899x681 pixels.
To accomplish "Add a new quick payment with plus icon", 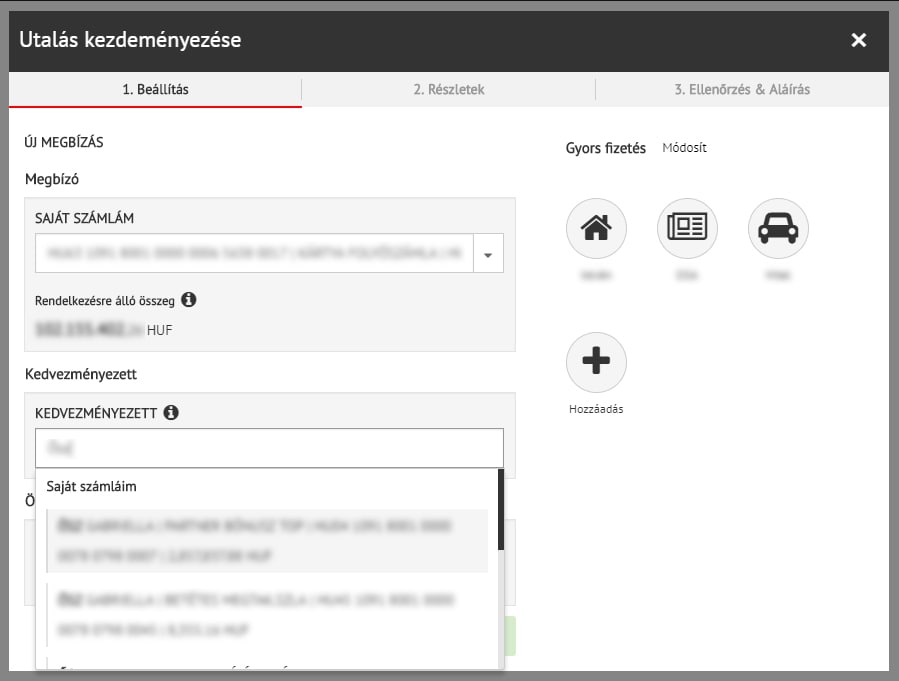I will pos(596,362).
